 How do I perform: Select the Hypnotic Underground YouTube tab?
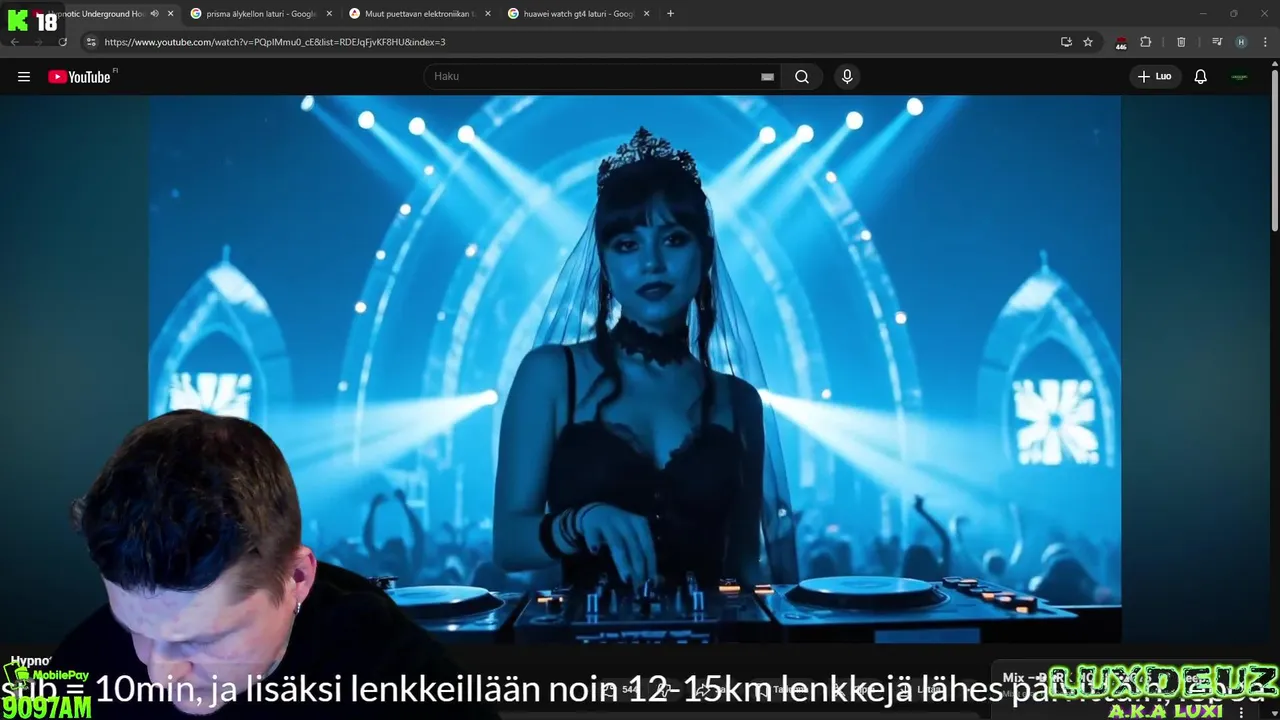pos(100,14)
